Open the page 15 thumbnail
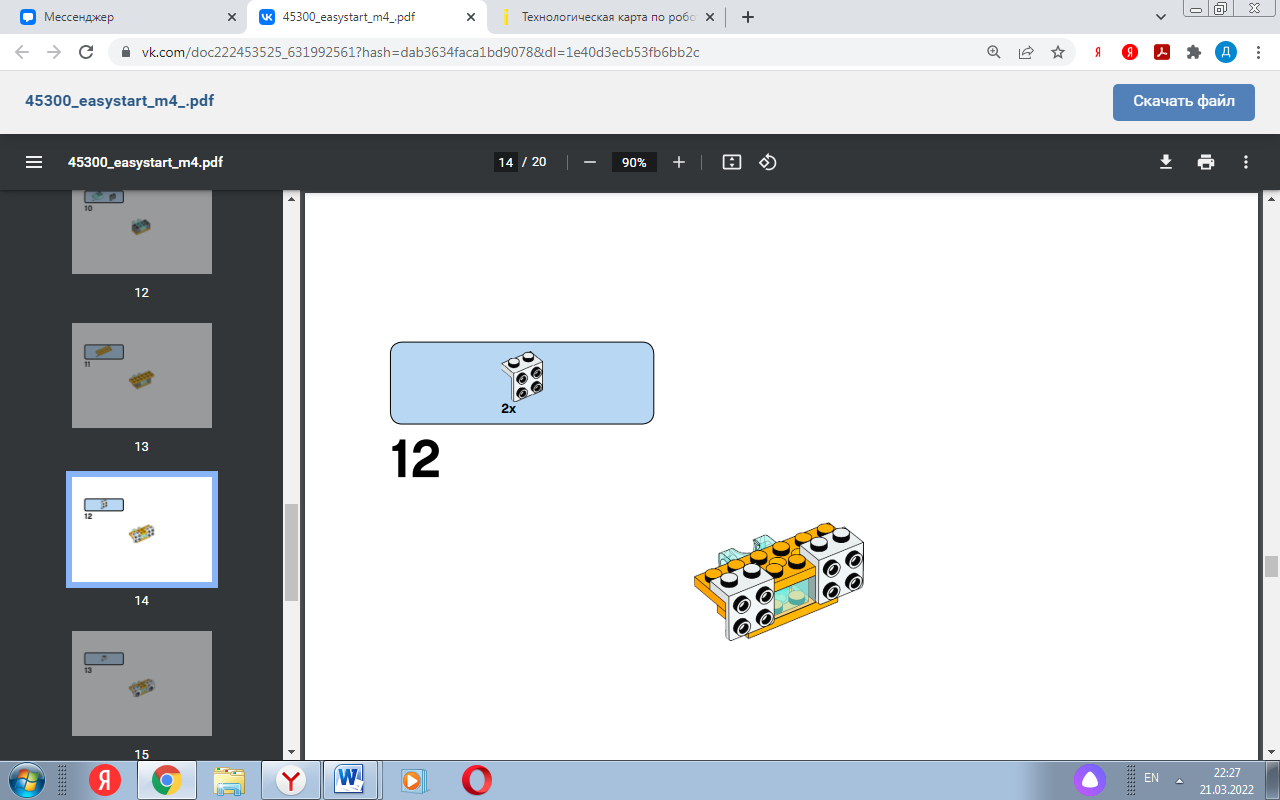The width and height of the screenshot is (1280, 800). [x=142, y=683]
